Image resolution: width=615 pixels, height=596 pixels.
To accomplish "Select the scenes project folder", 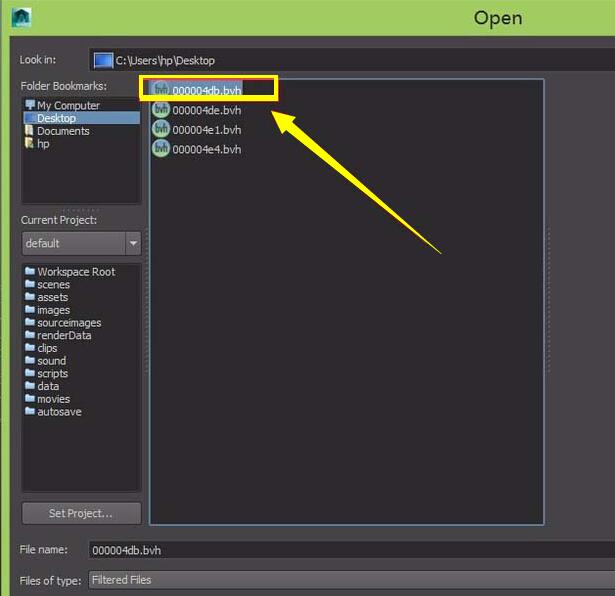I will (53, 285).
